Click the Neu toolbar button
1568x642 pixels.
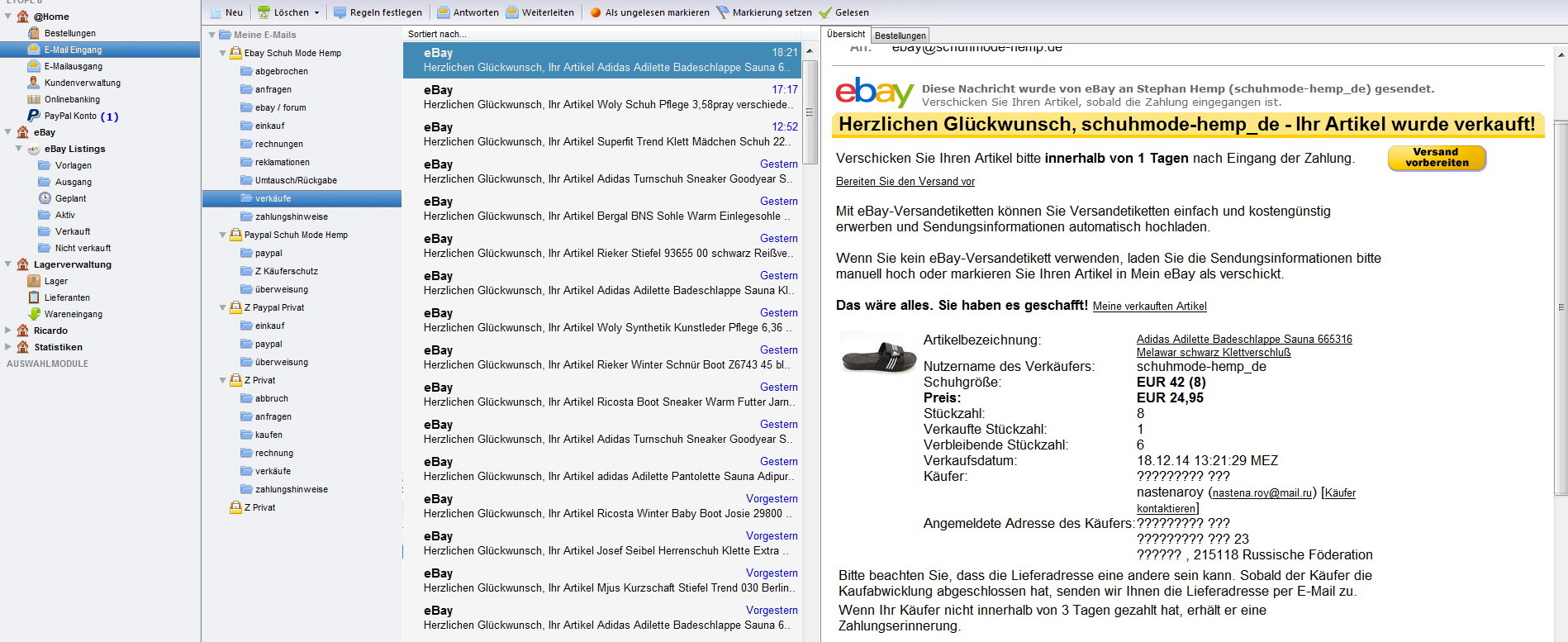click(226, 12)
